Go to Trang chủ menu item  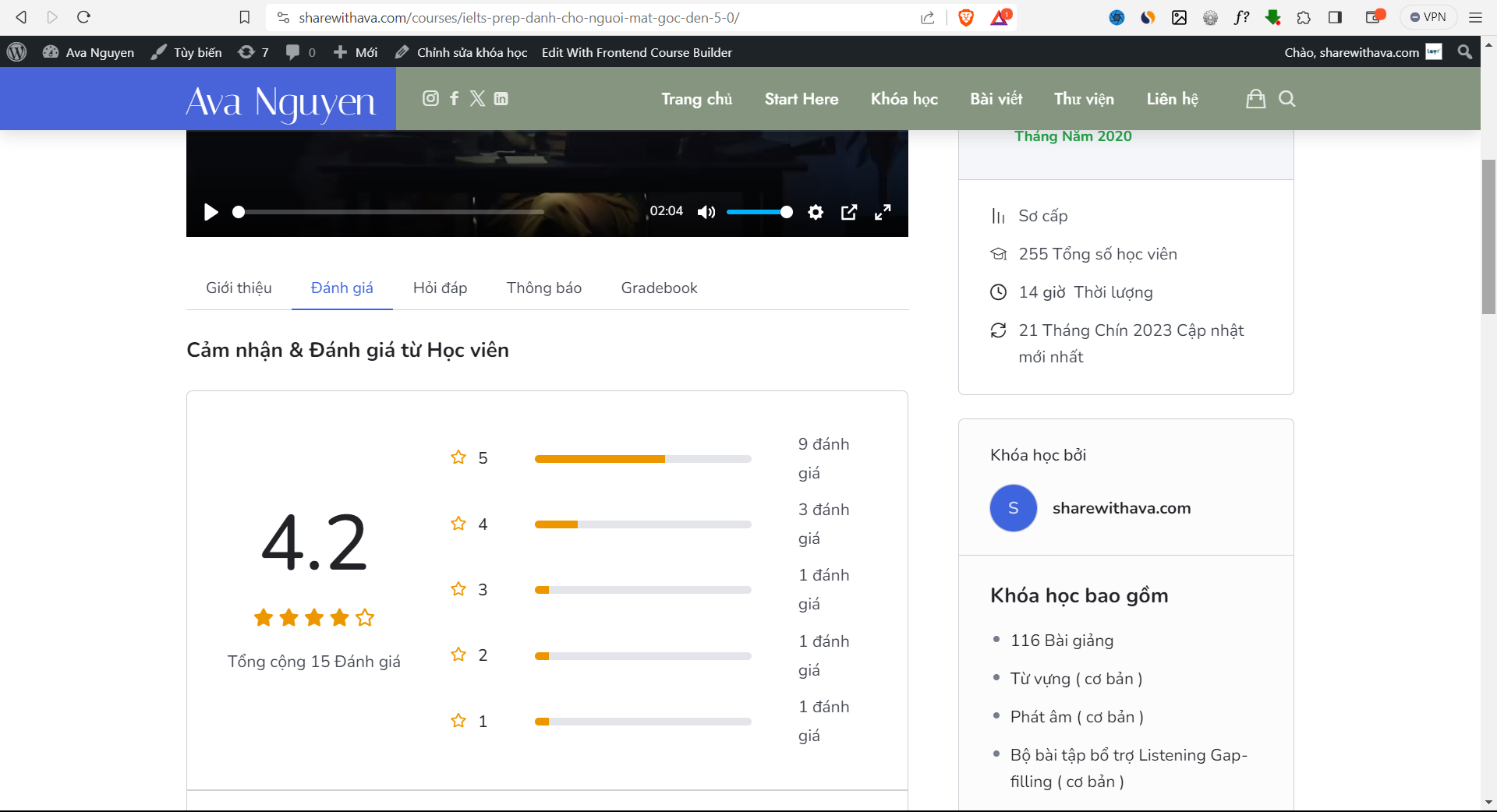[697, 99]
